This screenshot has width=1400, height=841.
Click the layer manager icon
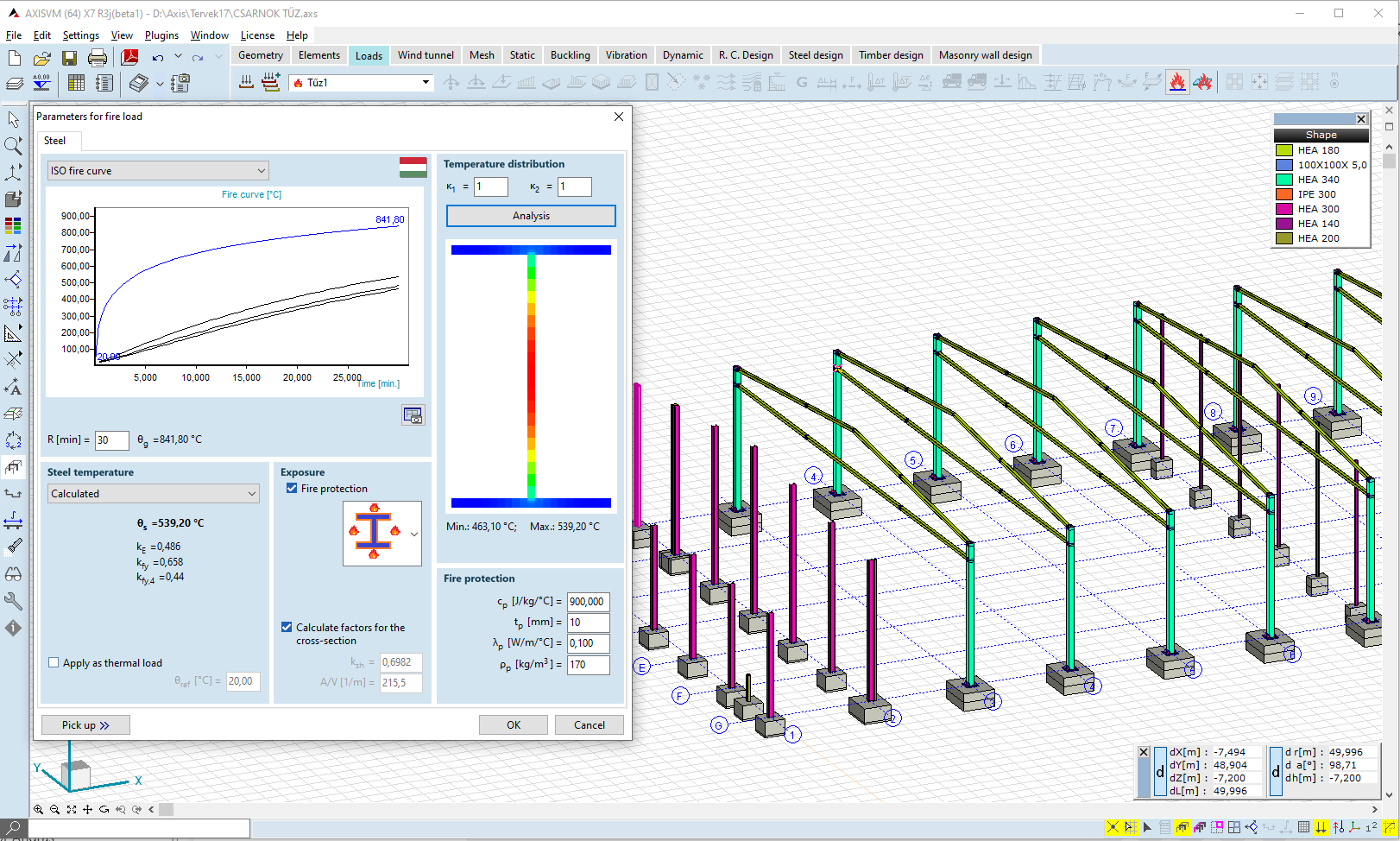pos(15,83)
